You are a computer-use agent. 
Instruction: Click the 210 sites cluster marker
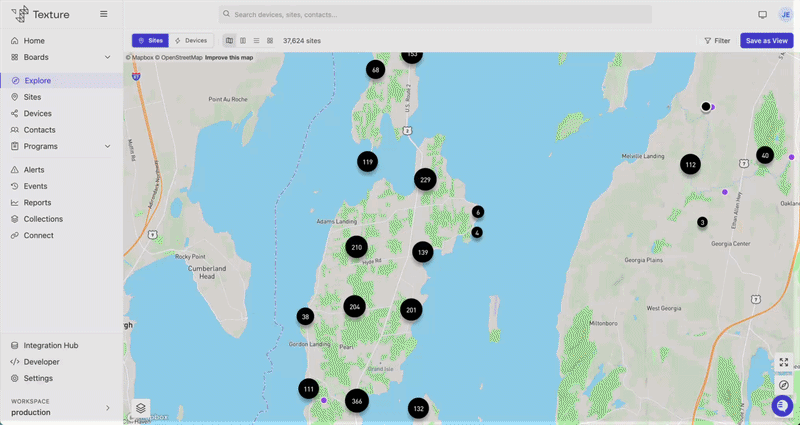tap(357, 247)
